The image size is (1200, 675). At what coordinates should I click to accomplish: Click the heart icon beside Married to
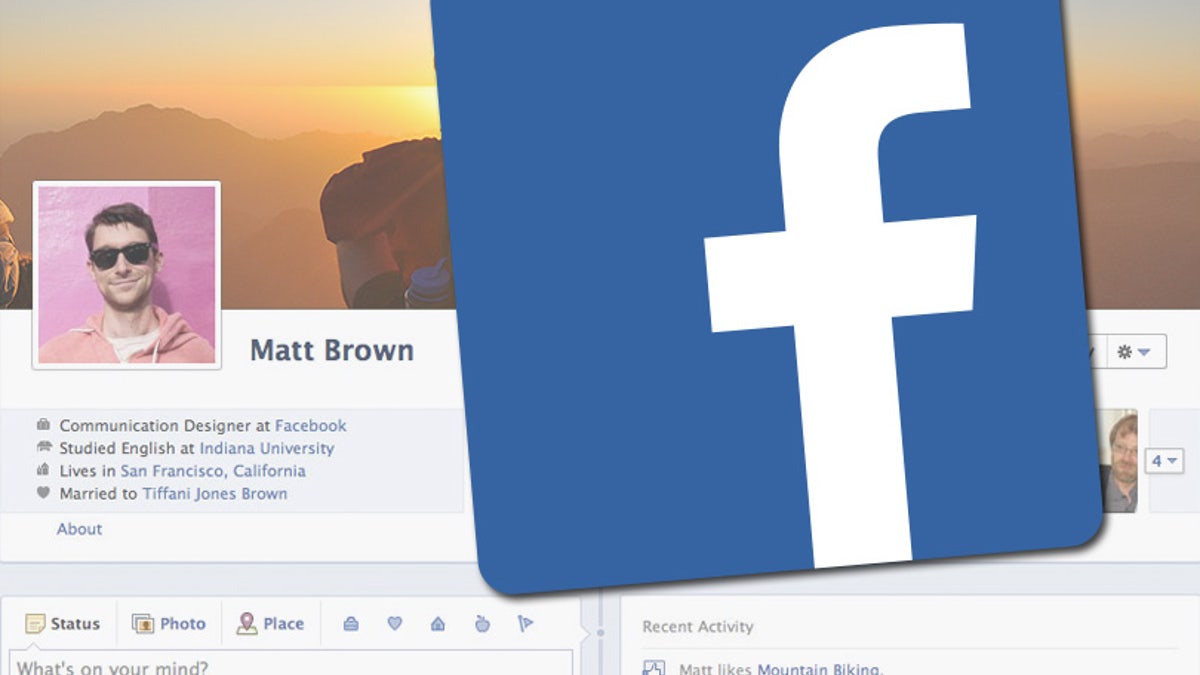coord(43,493)
